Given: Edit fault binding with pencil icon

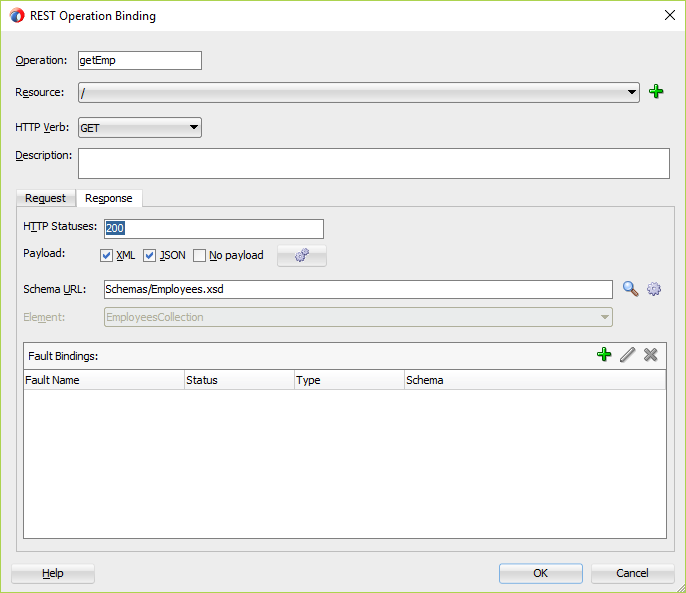Looking at the screenshot, I should click(x=627, y=354).
